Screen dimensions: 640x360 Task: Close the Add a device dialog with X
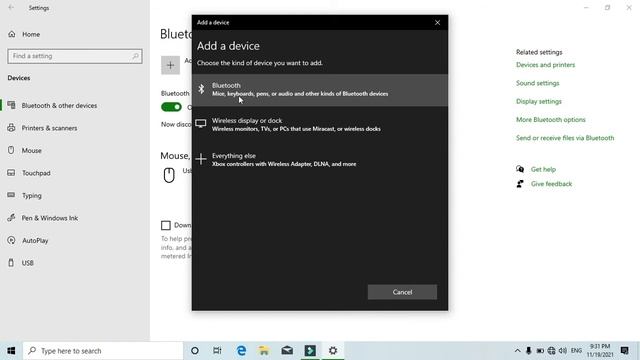pyautogui.click(x=437, y=22)
